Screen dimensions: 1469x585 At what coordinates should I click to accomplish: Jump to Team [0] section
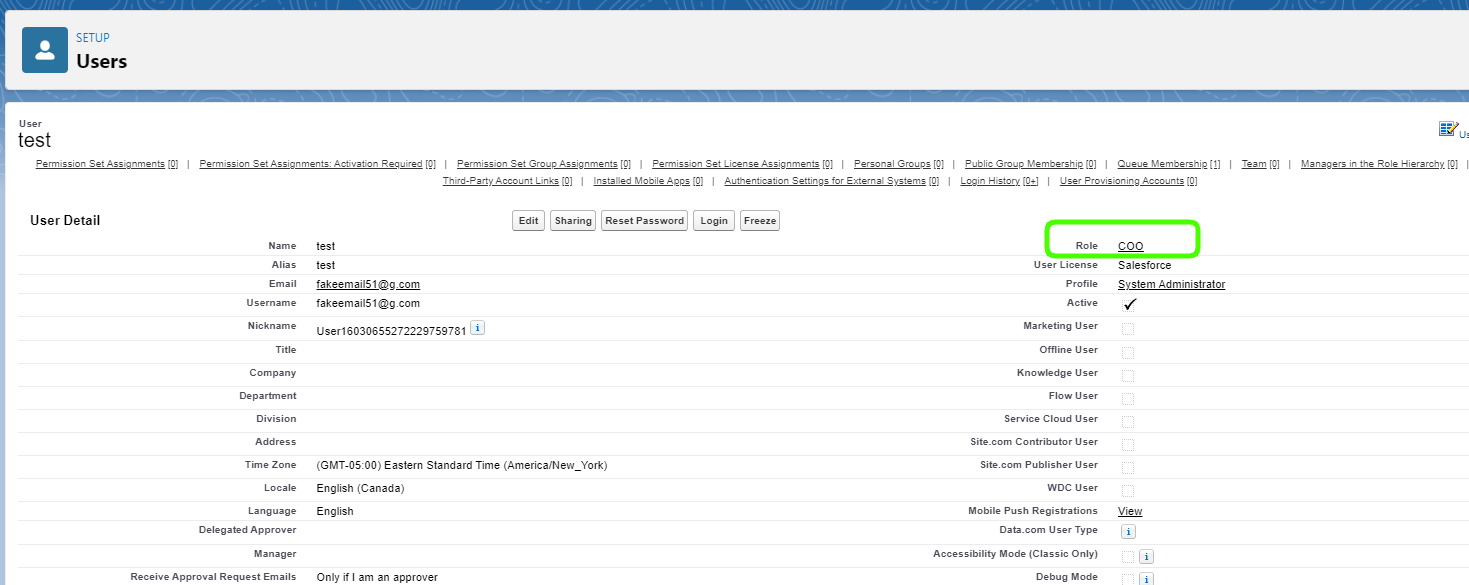coord(1261,164)
